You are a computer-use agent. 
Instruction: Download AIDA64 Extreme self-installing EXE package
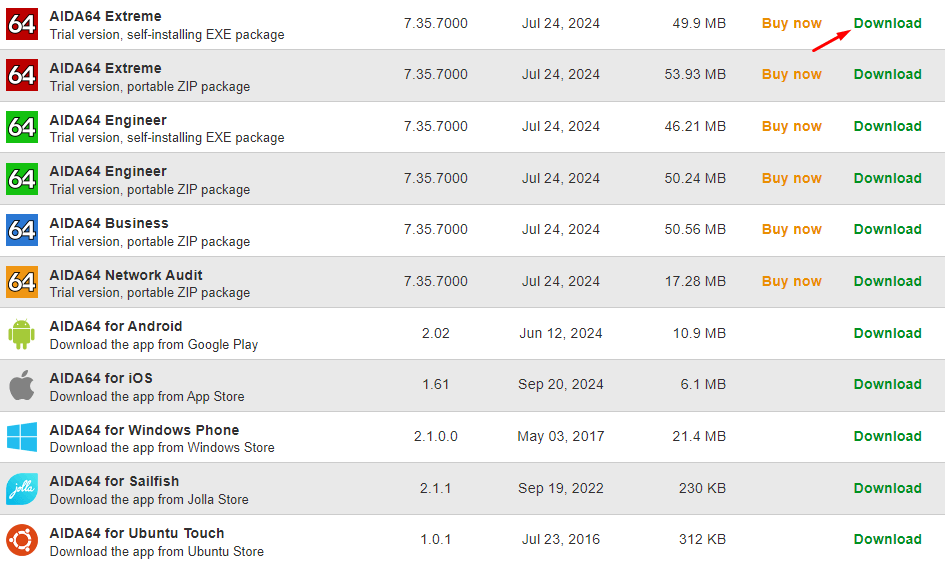coord(887,23)
